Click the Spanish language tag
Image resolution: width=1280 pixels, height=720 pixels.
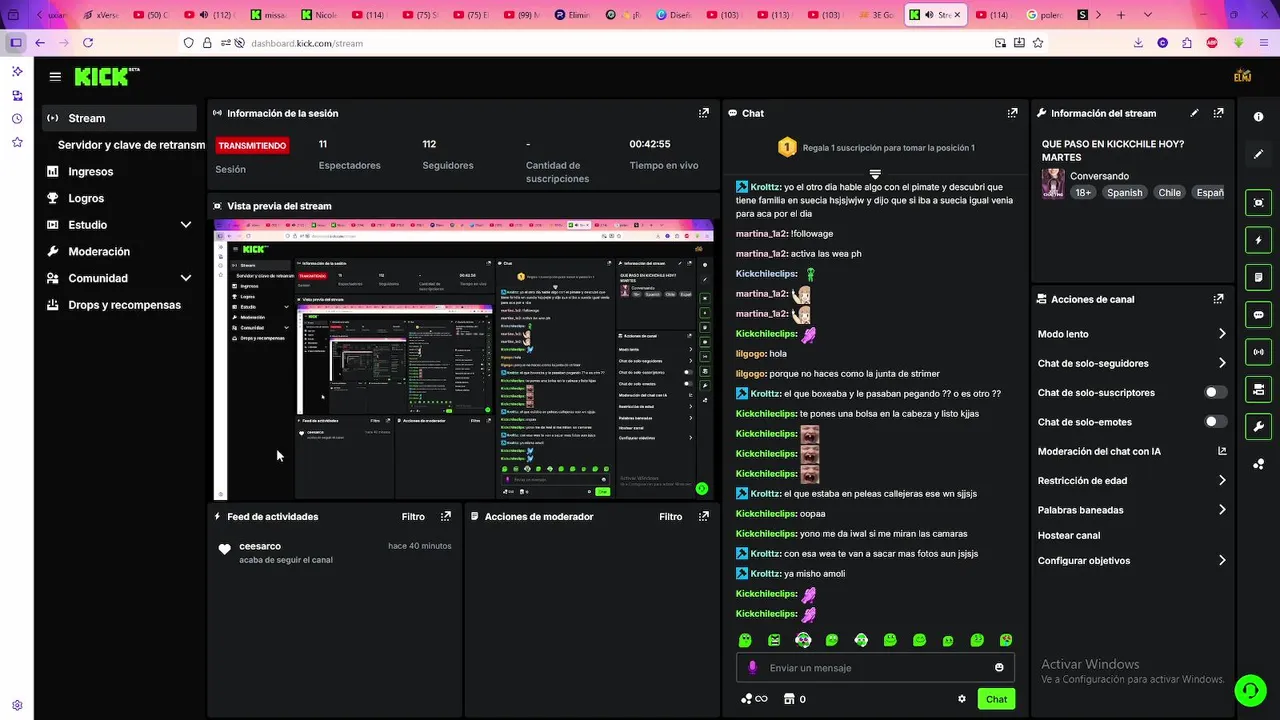tap(1124, 193)
